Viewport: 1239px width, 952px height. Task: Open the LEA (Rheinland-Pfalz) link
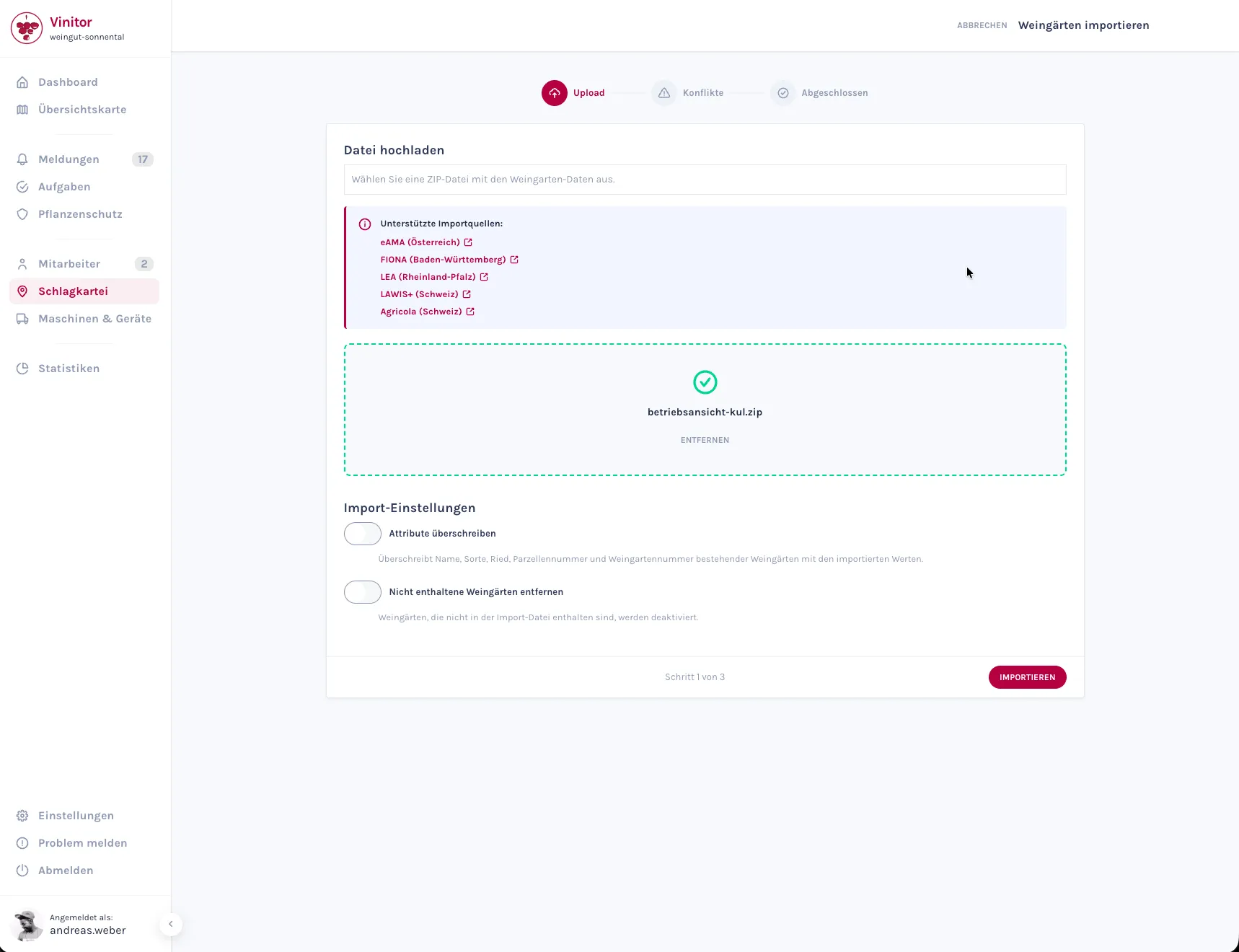click(x=428, y=277)
